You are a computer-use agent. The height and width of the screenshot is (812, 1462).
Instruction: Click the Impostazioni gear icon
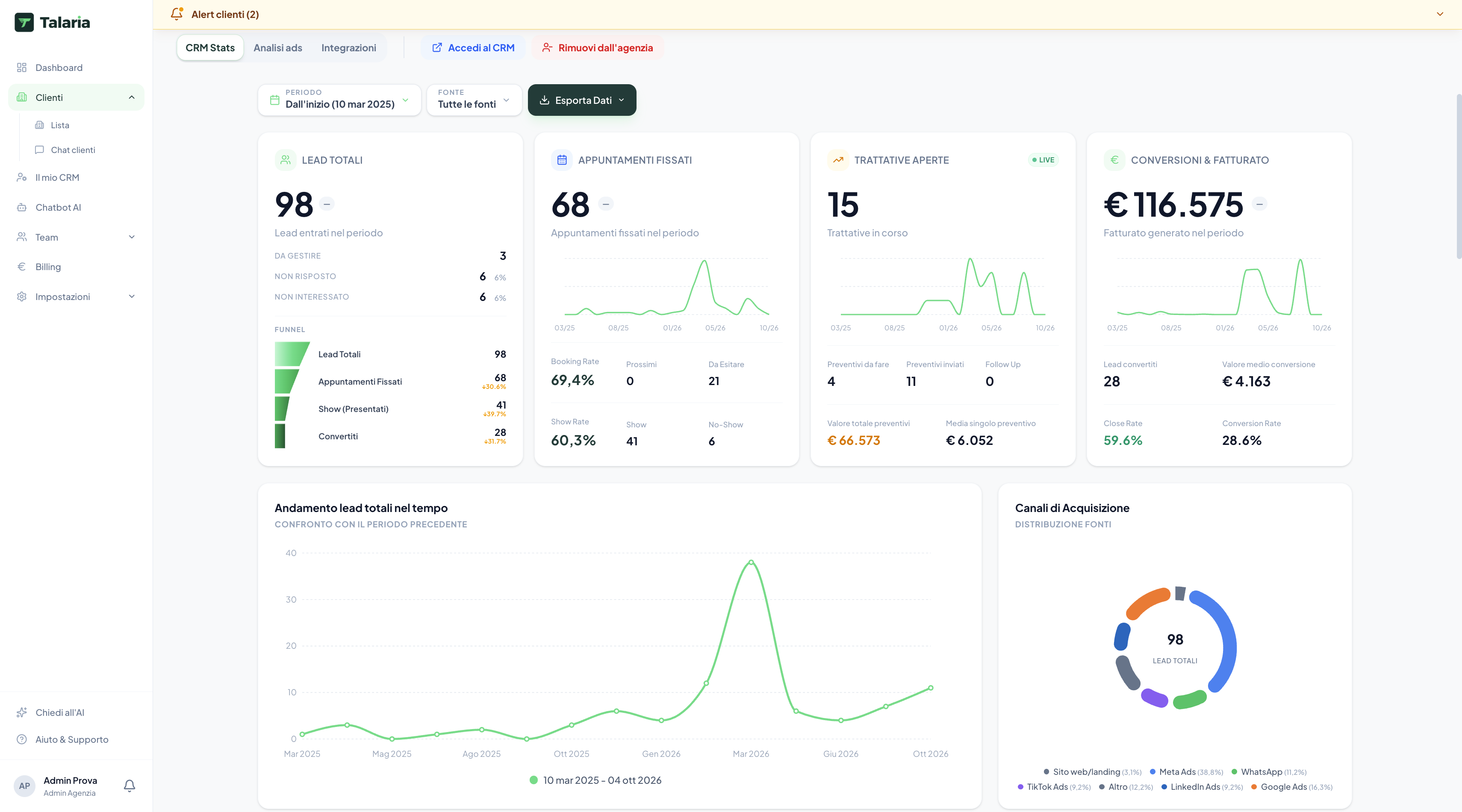(x=21, y=297)
